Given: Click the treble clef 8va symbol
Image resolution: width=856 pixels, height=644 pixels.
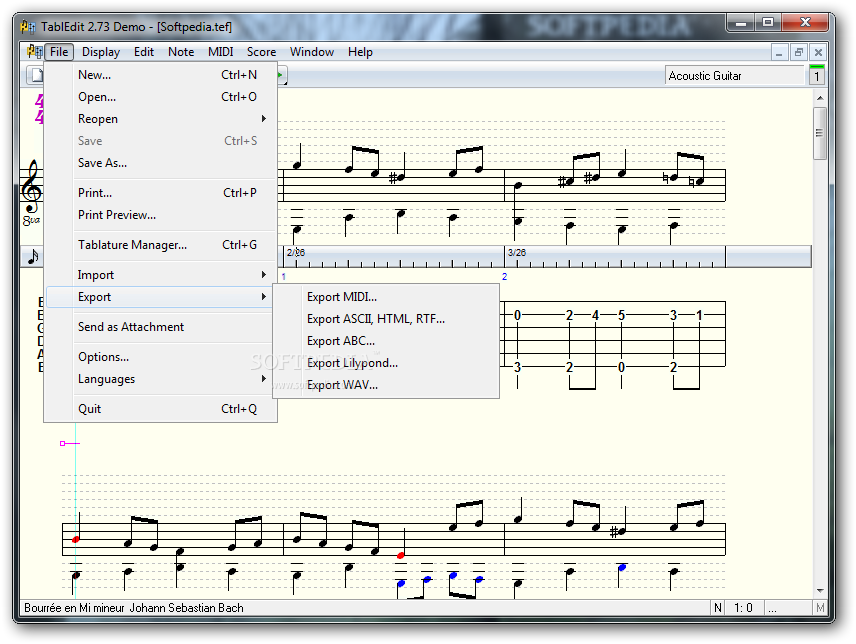Looking at the screenshot, I should pos(31,193).
